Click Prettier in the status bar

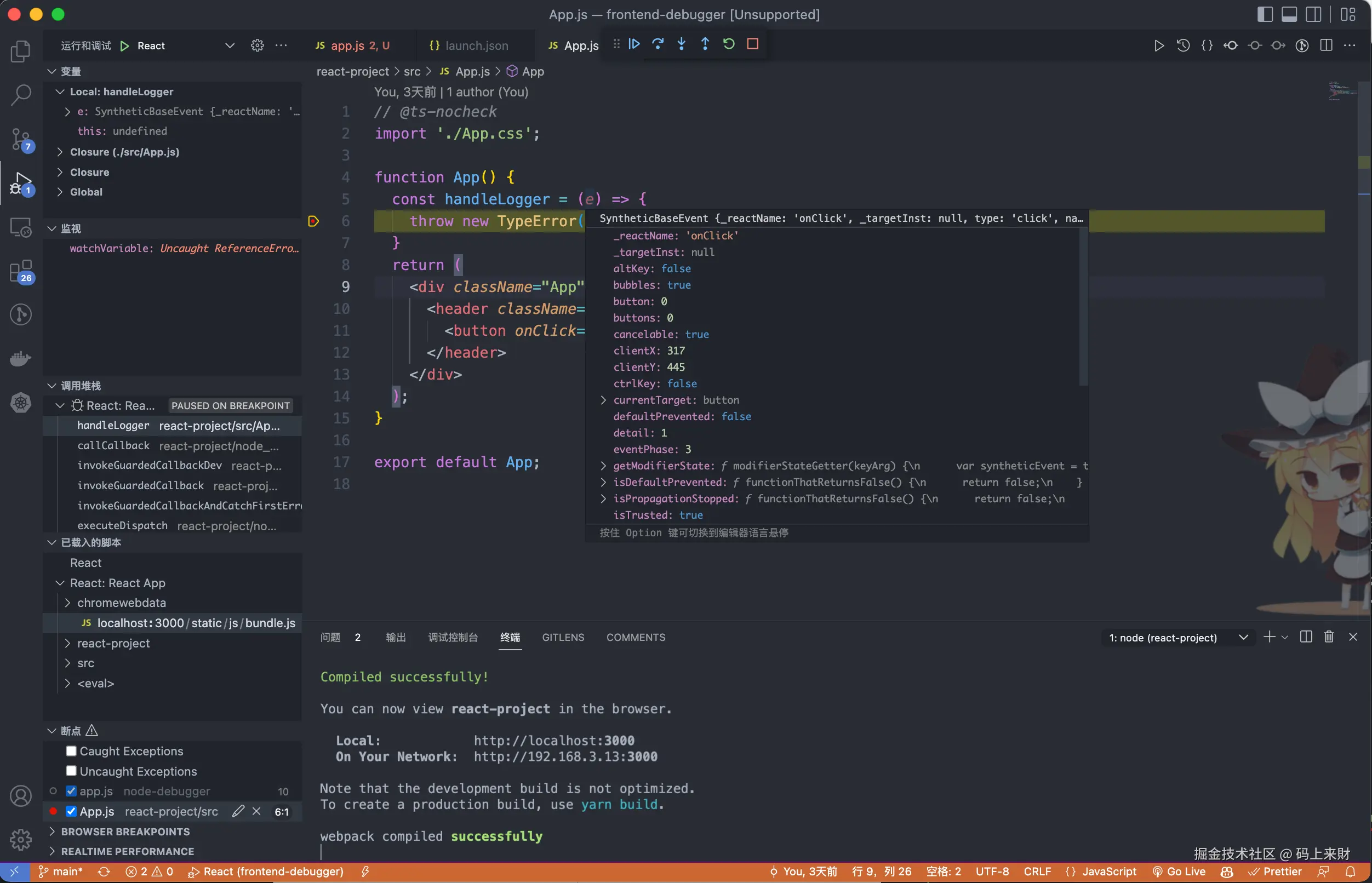(1276, 871)
